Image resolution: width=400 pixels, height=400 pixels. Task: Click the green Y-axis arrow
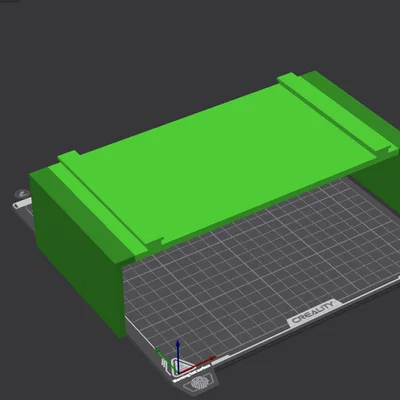coord(166,360)
